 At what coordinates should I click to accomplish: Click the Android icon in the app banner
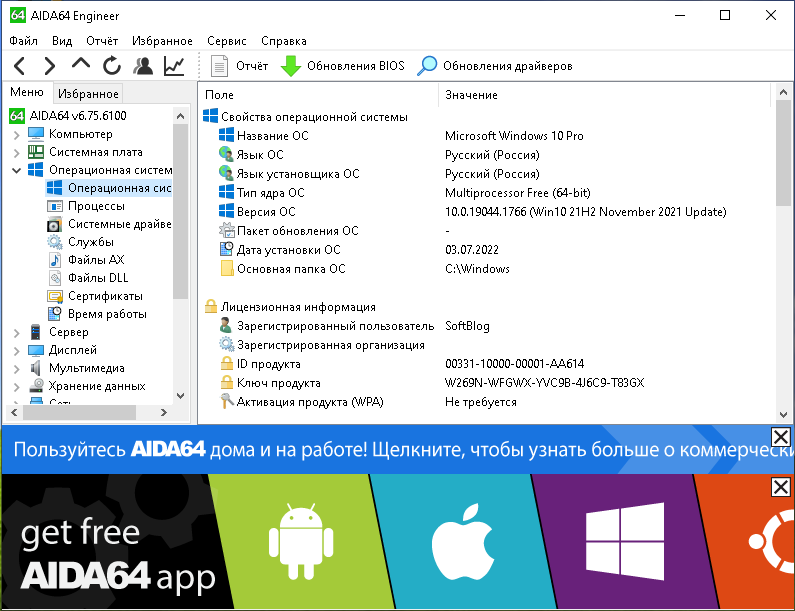[x=301, y=541]
